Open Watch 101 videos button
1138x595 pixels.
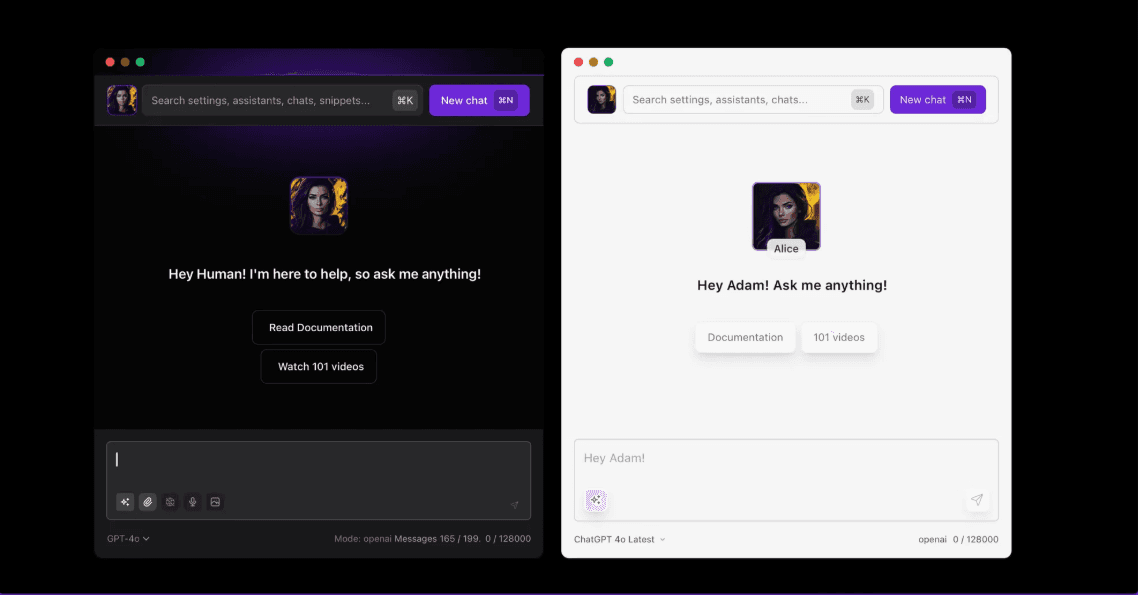(319, 367)
